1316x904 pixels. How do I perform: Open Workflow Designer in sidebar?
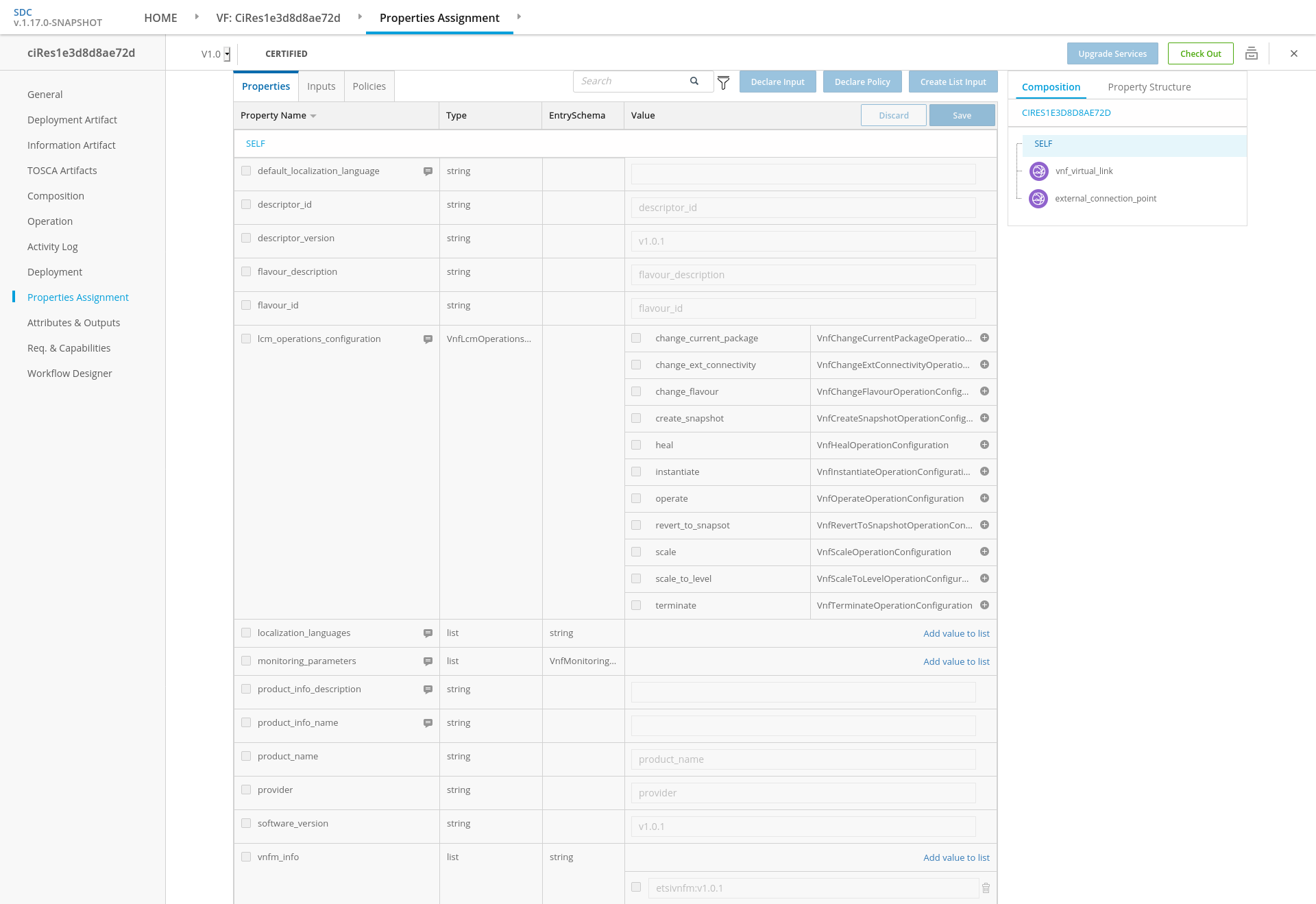click(x=69, y=374)
